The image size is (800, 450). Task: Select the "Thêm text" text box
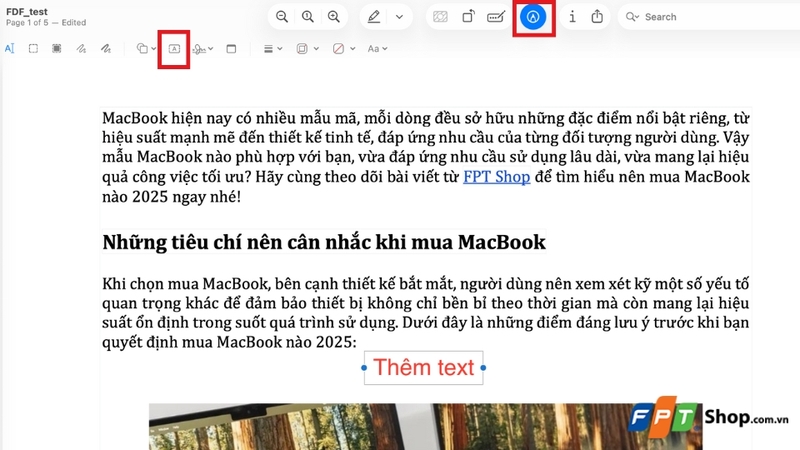[423, 367]
